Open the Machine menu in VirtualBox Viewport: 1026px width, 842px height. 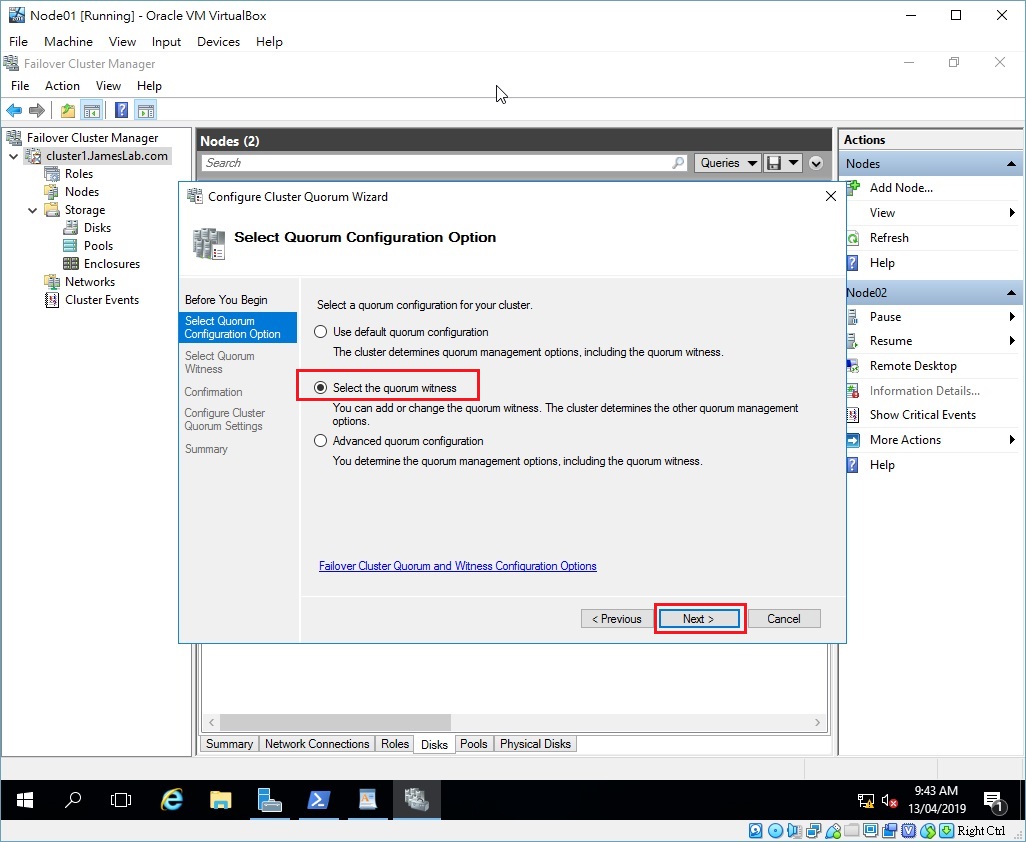(x=67, y=41)
